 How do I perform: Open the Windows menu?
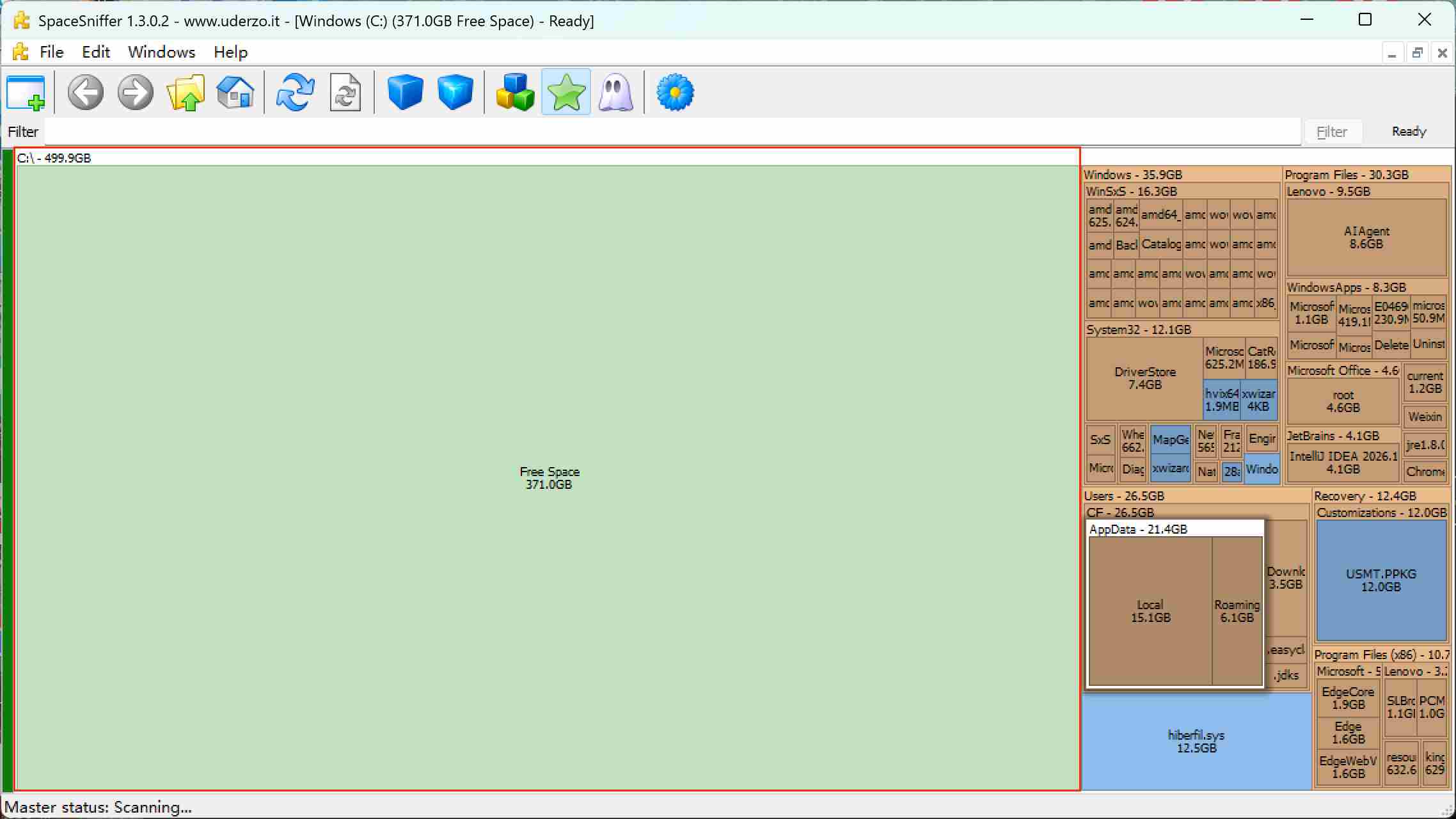(161, 52)
